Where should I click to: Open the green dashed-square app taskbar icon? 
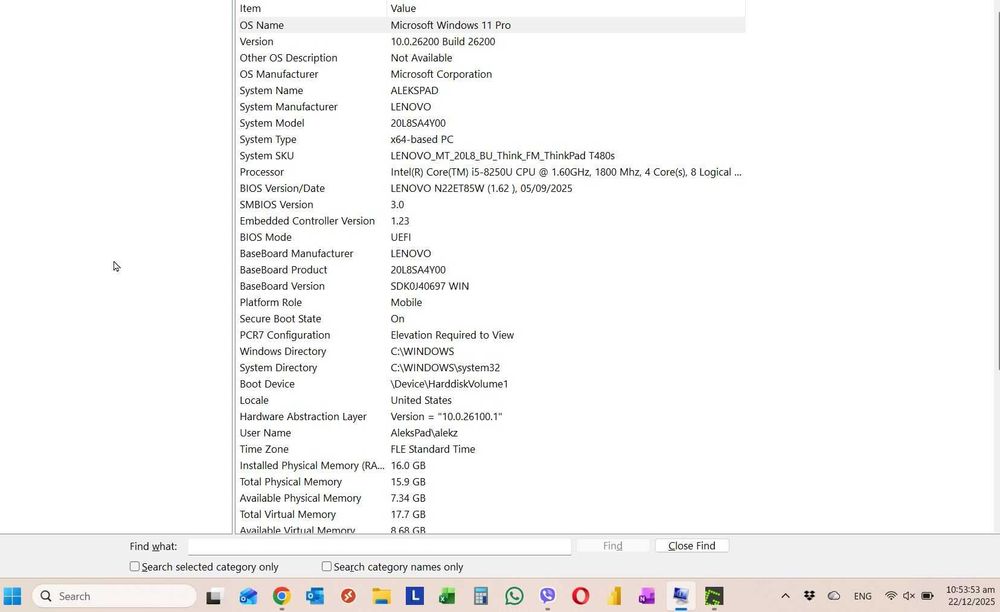coord(714,596)
